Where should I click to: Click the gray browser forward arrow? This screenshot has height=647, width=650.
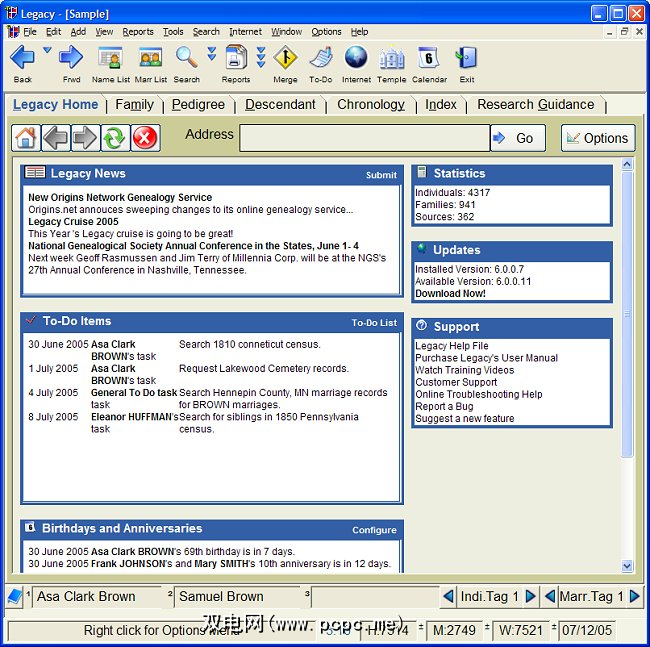click(x=85, y=138)
